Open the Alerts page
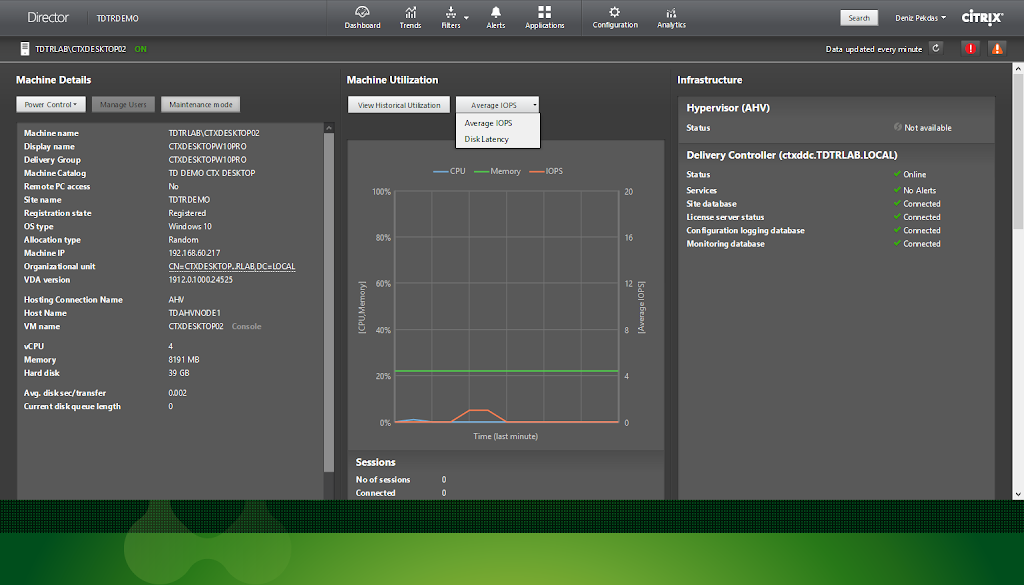Screen dimensions: 1024x585 point(496,18)
